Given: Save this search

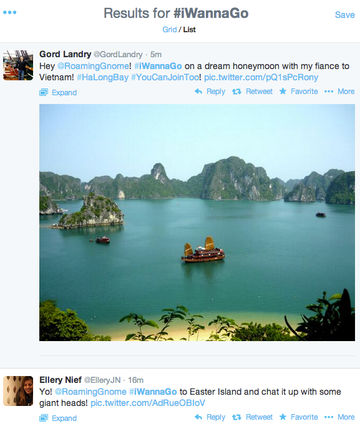Looking at the screenshot, I should click(345, 15).
